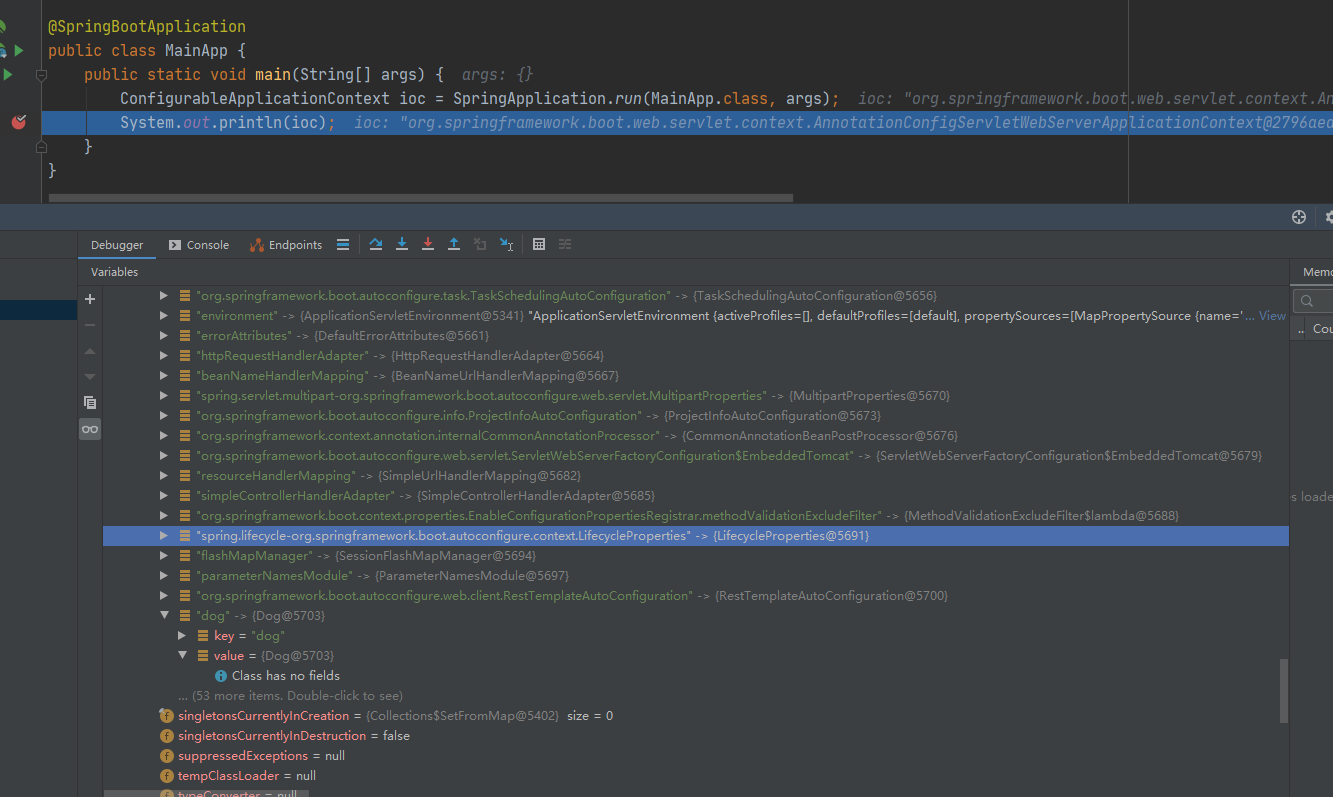Select CommonAnnotationBeanPostProcessor row
Screen dimensions: 1333x797
click(x=696, y=436)
